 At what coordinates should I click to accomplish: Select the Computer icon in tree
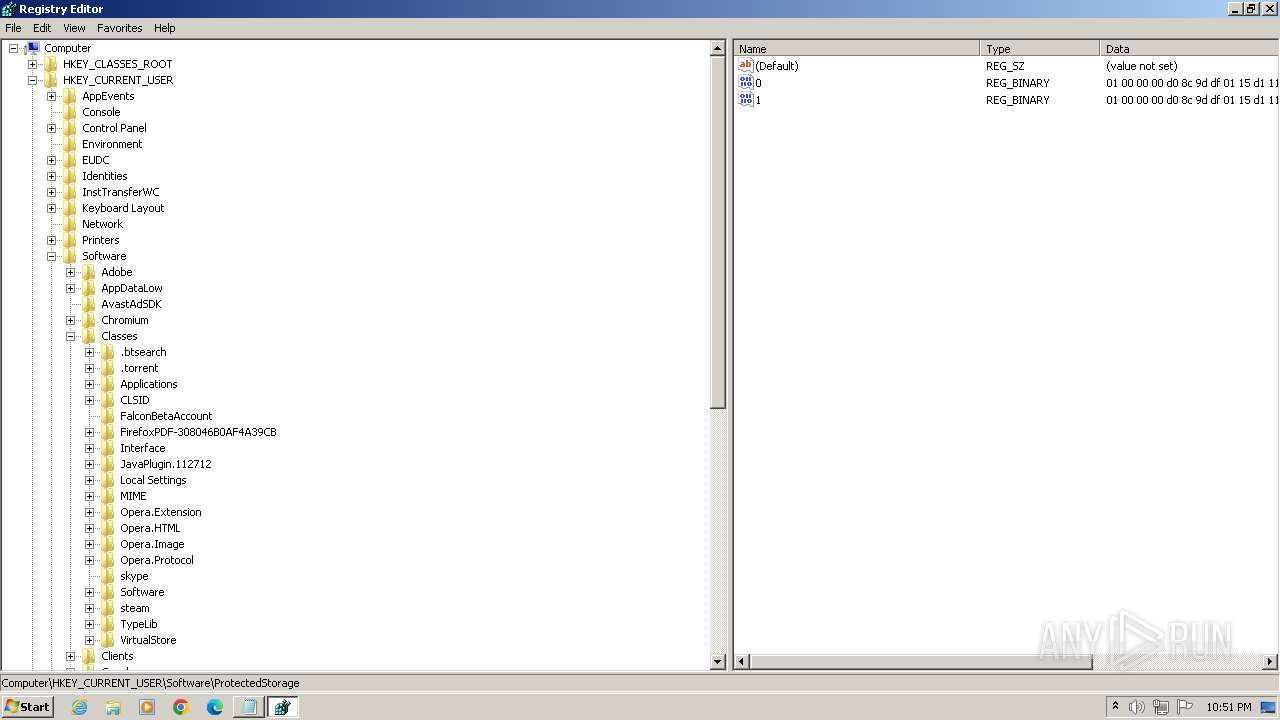click(x=33, y=48)
